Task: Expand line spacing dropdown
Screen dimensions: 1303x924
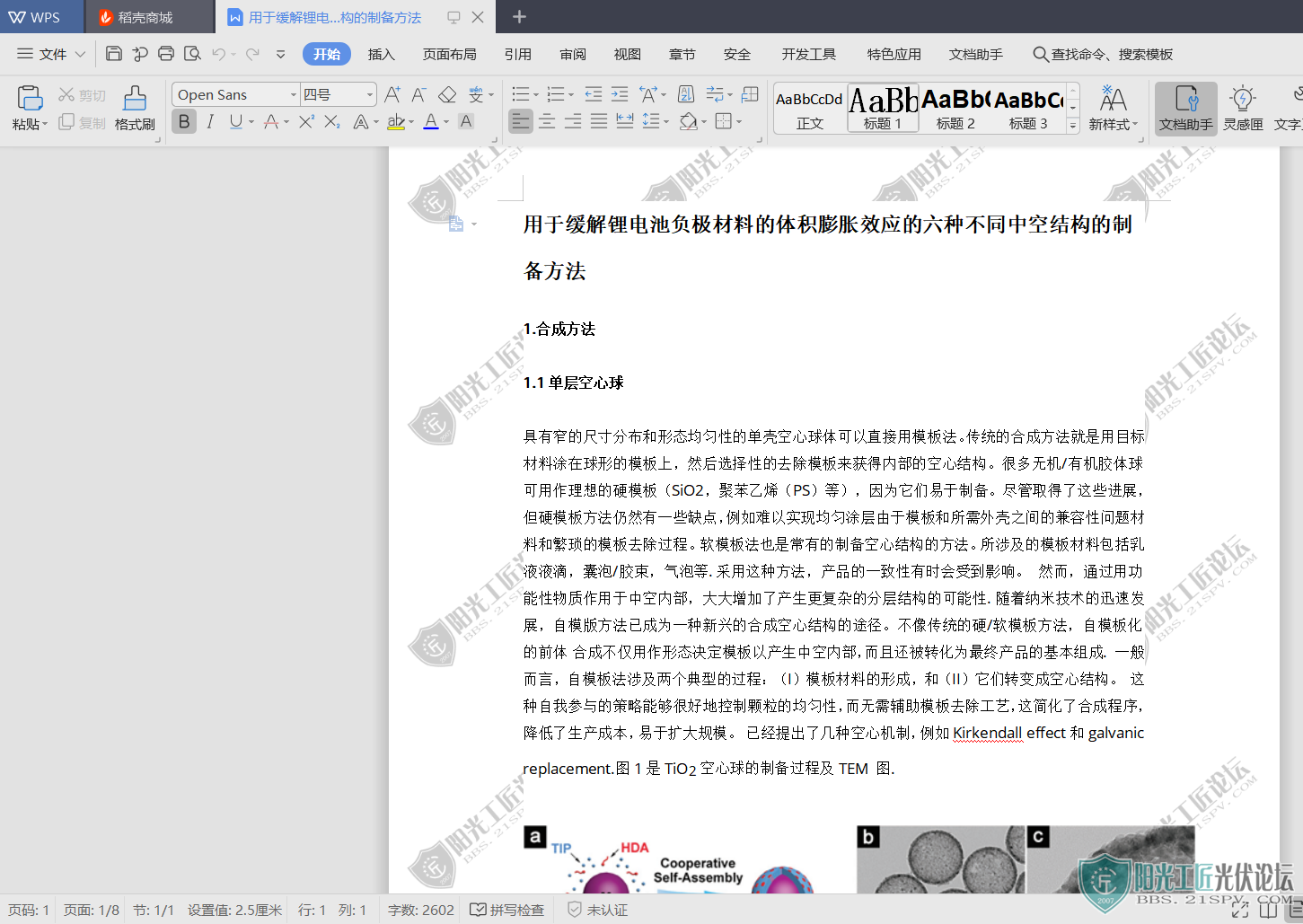Action: point(666,122)
